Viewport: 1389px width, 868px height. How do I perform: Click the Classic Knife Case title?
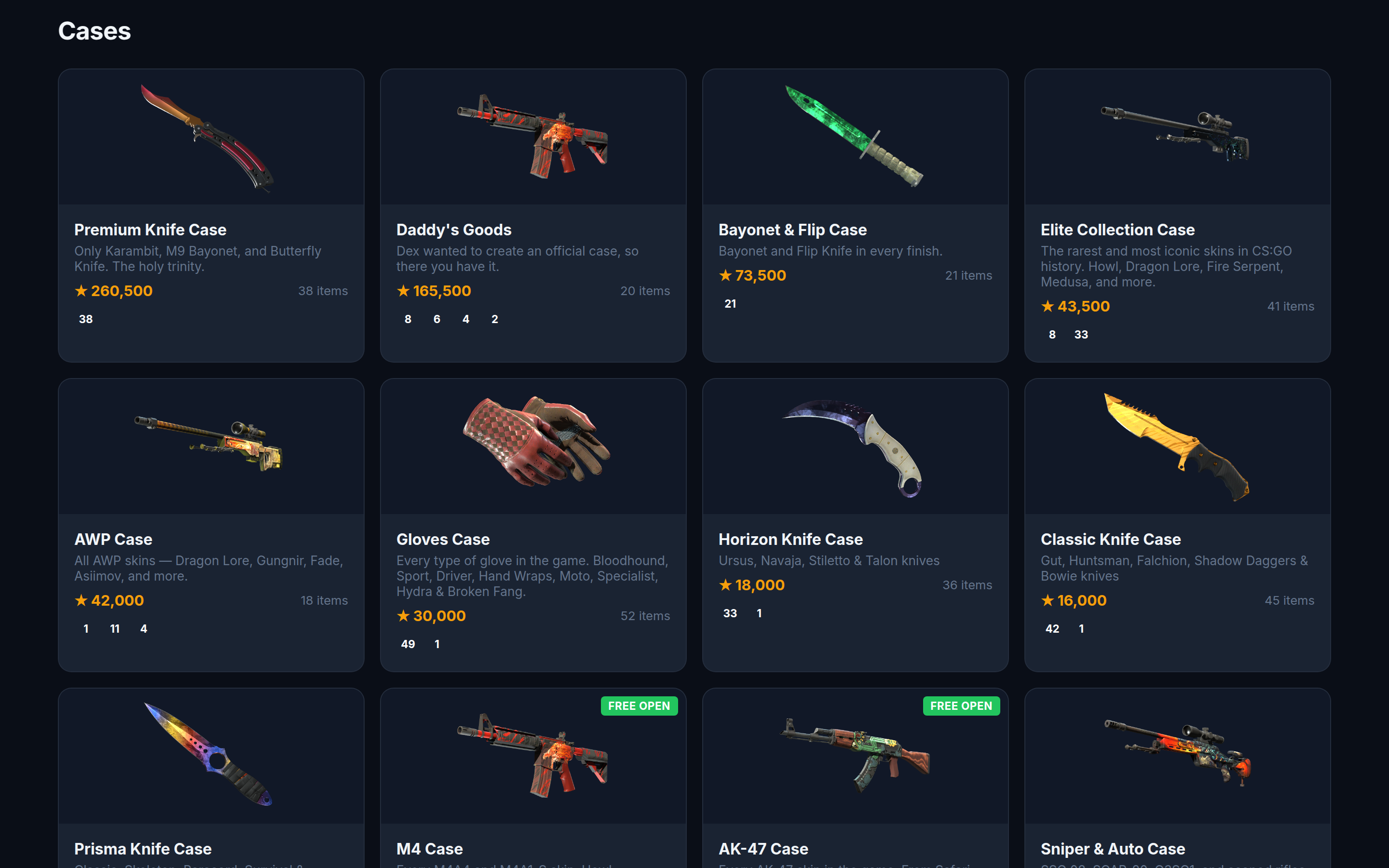[x=1111, y=539]
